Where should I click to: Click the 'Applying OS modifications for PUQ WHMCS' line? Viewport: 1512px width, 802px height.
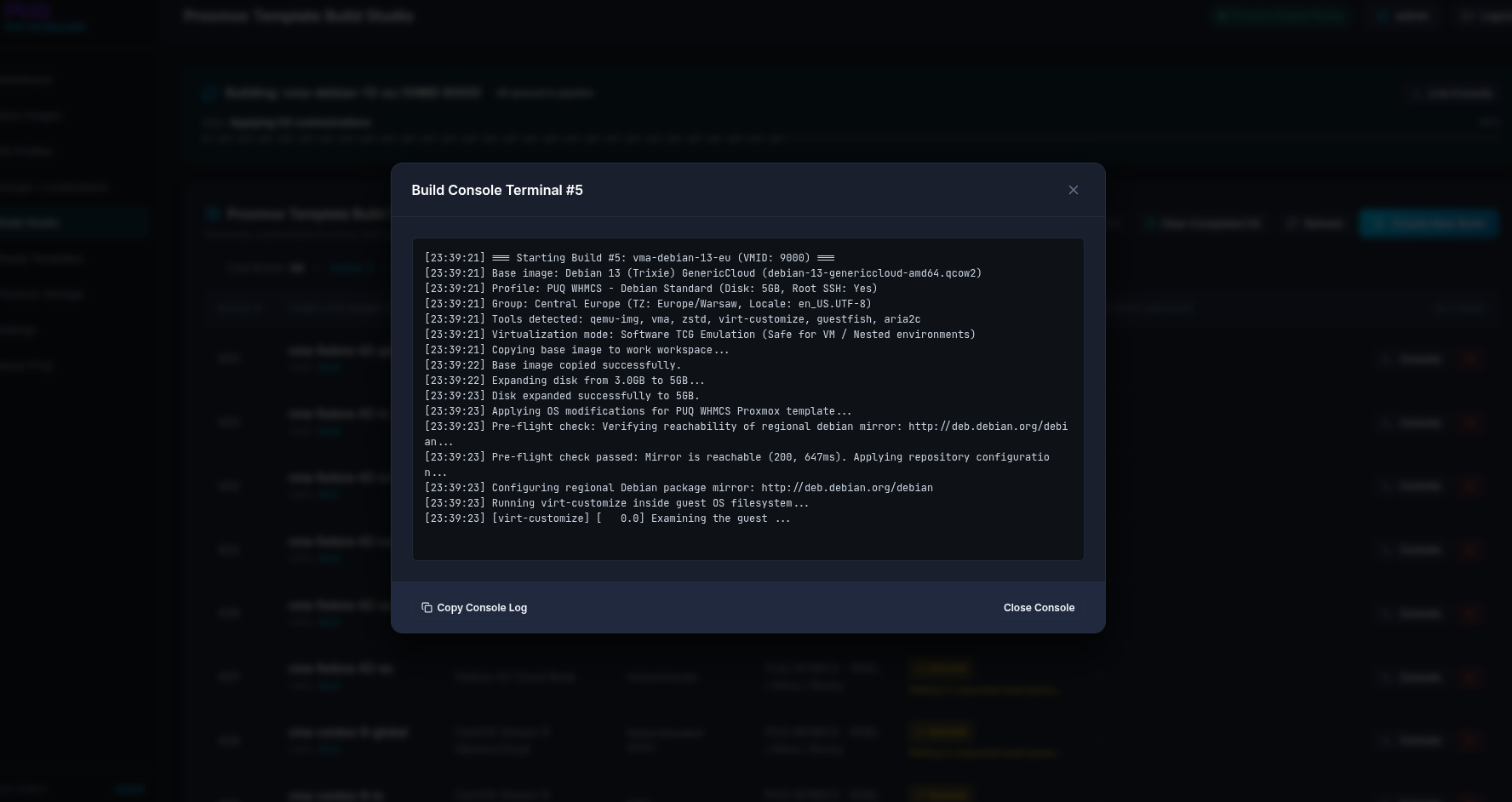tap(639, 411)
